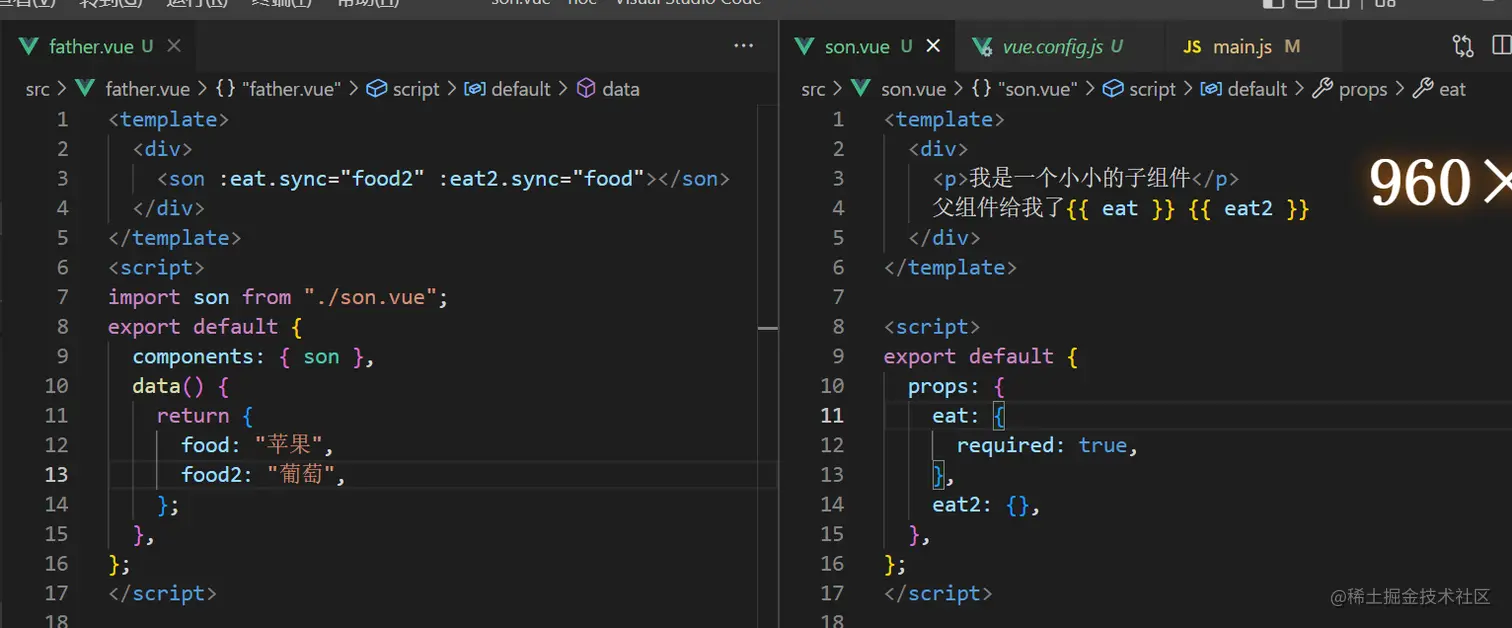This screenshot has height=628, width=1512.
Task: Click cube icon of script in son.vue breadcrumb
Action: pyautogui.click(x=1113, y=89)
